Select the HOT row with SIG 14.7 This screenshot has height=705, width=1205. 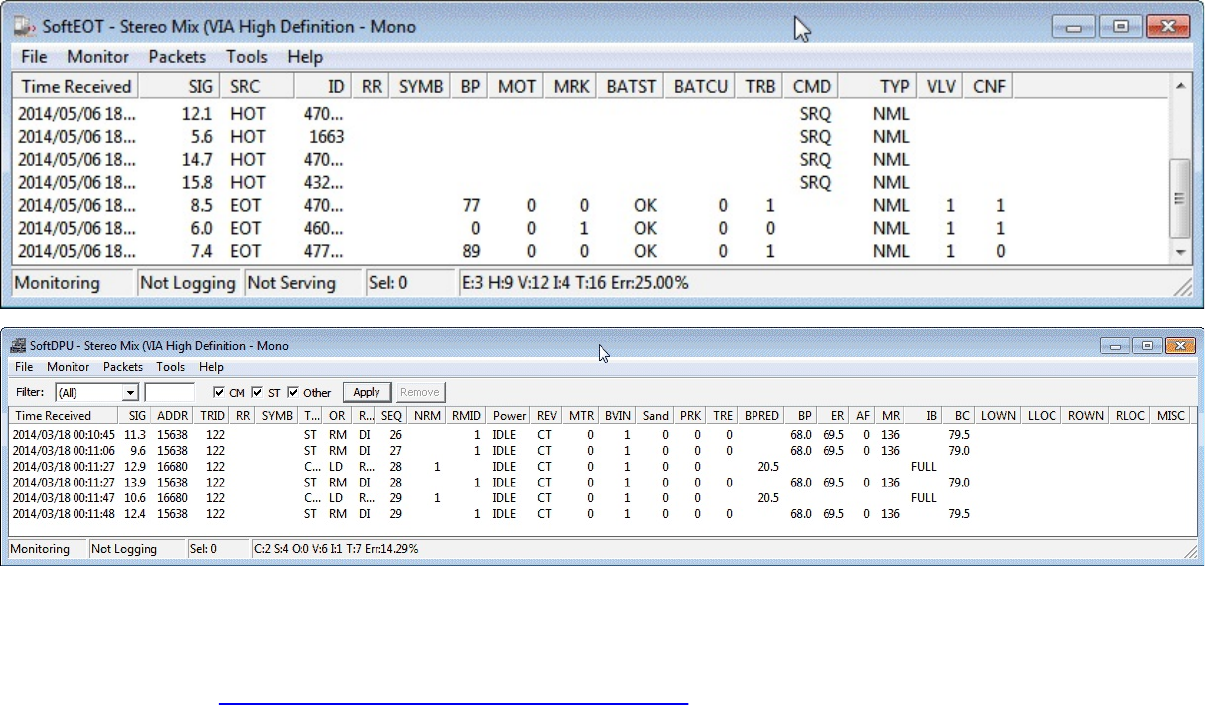coord(591,159)
